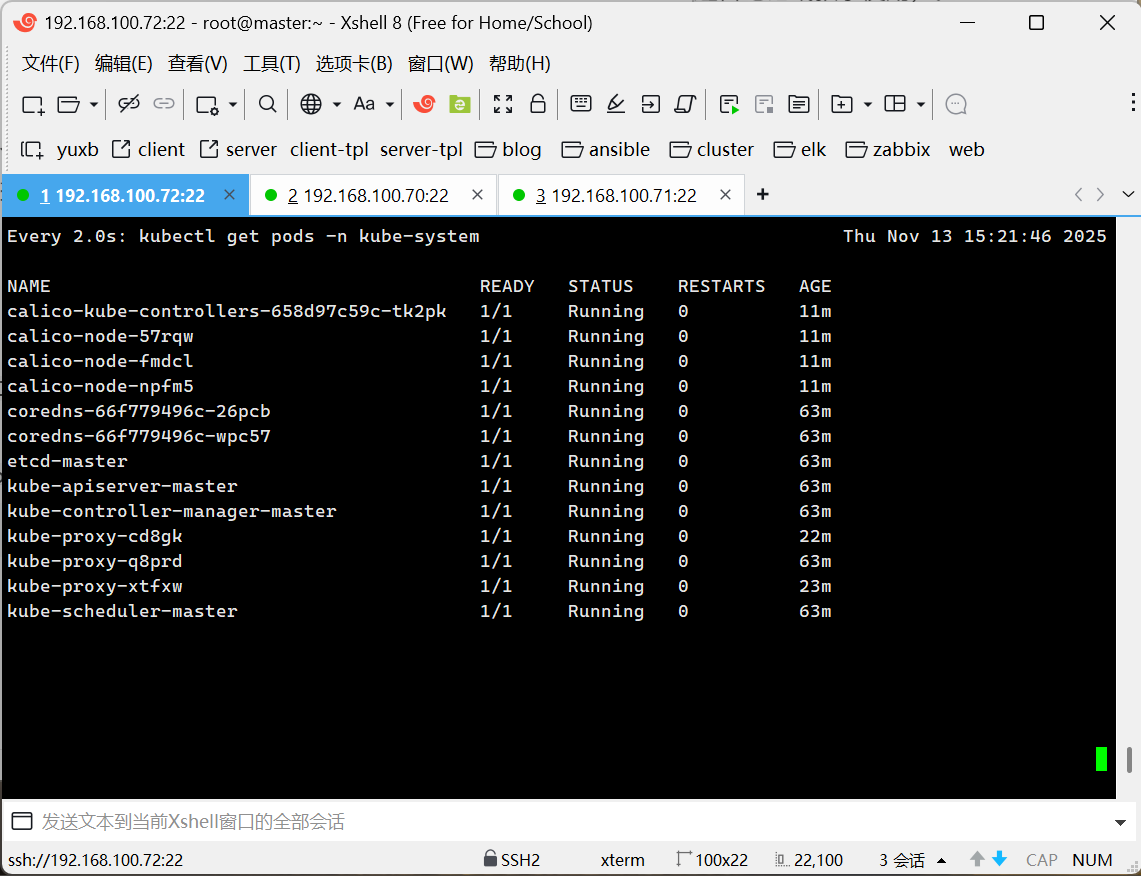Open the yuxb quick link
This screenshot has height=876, width=1141.
coord(77,150)
